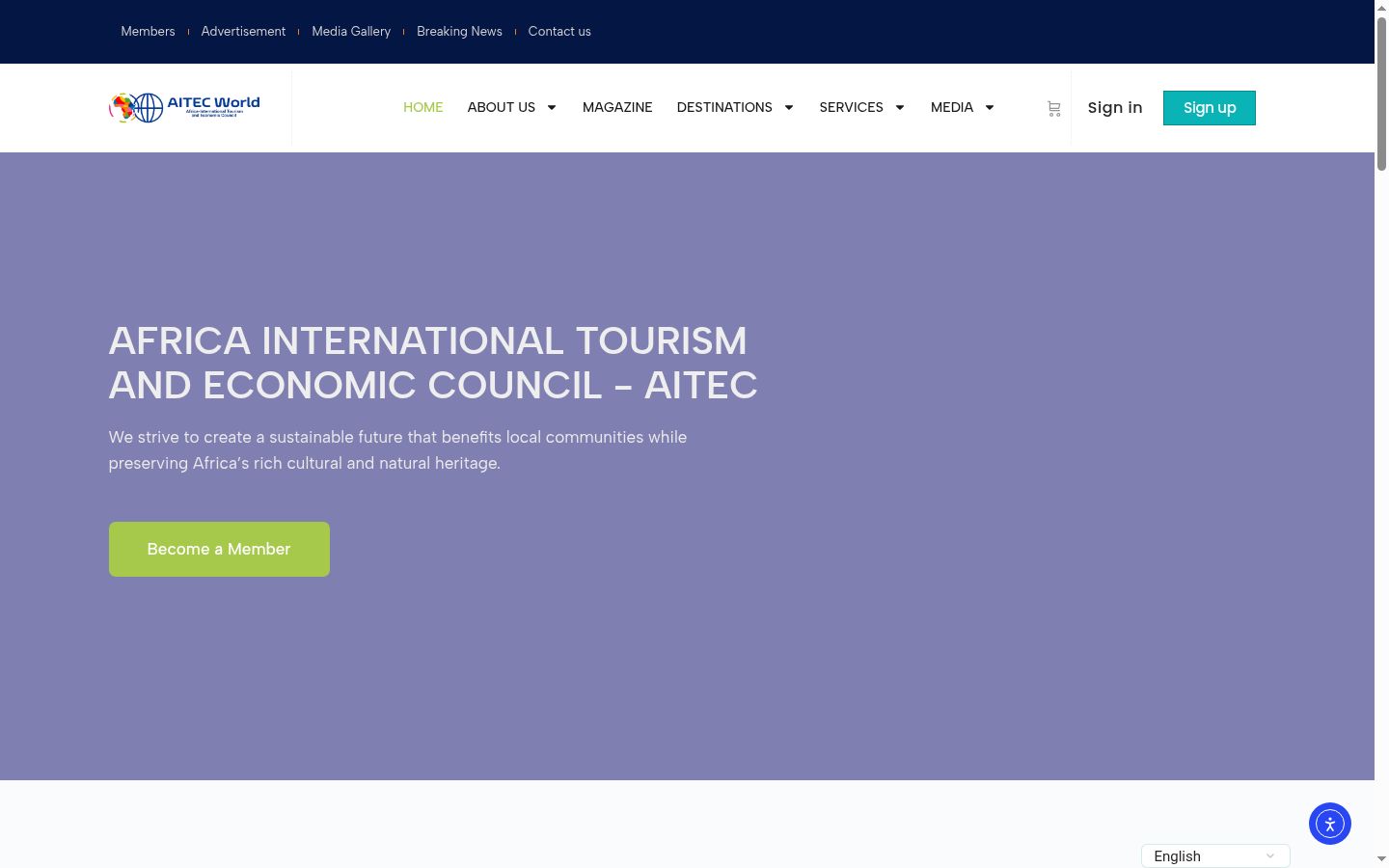Viewport: 1389px width, 868px height.
Task: Open the About Us menu item
Action: click(502, 107)
